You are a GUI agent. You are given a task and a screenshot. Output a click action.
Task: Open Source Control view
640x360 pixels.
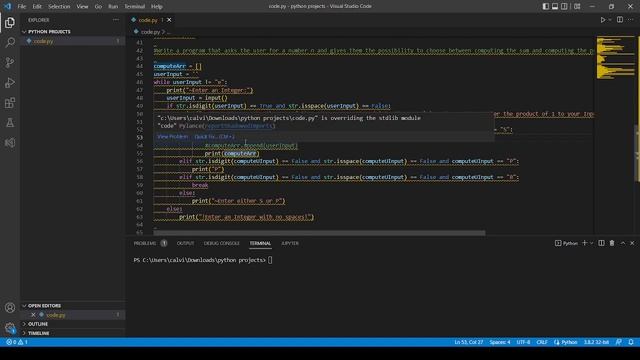(x=10, y=62)
